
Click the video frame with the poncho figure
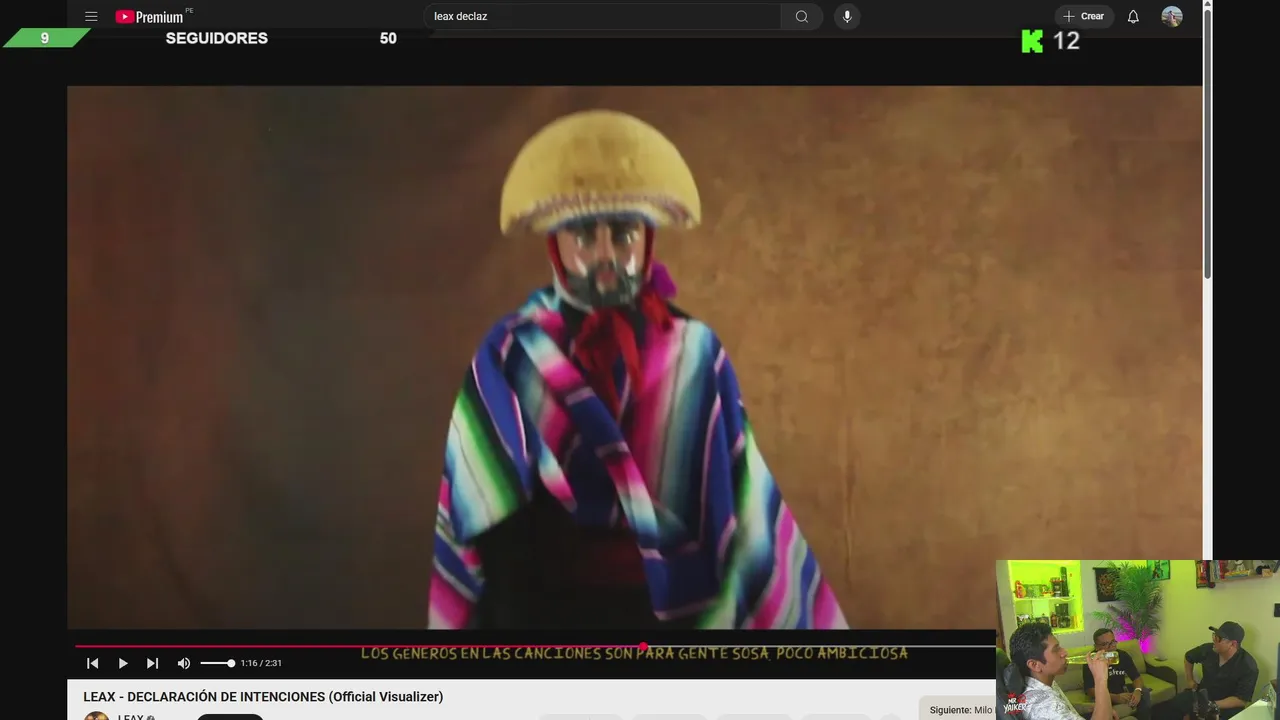(634, 357)
